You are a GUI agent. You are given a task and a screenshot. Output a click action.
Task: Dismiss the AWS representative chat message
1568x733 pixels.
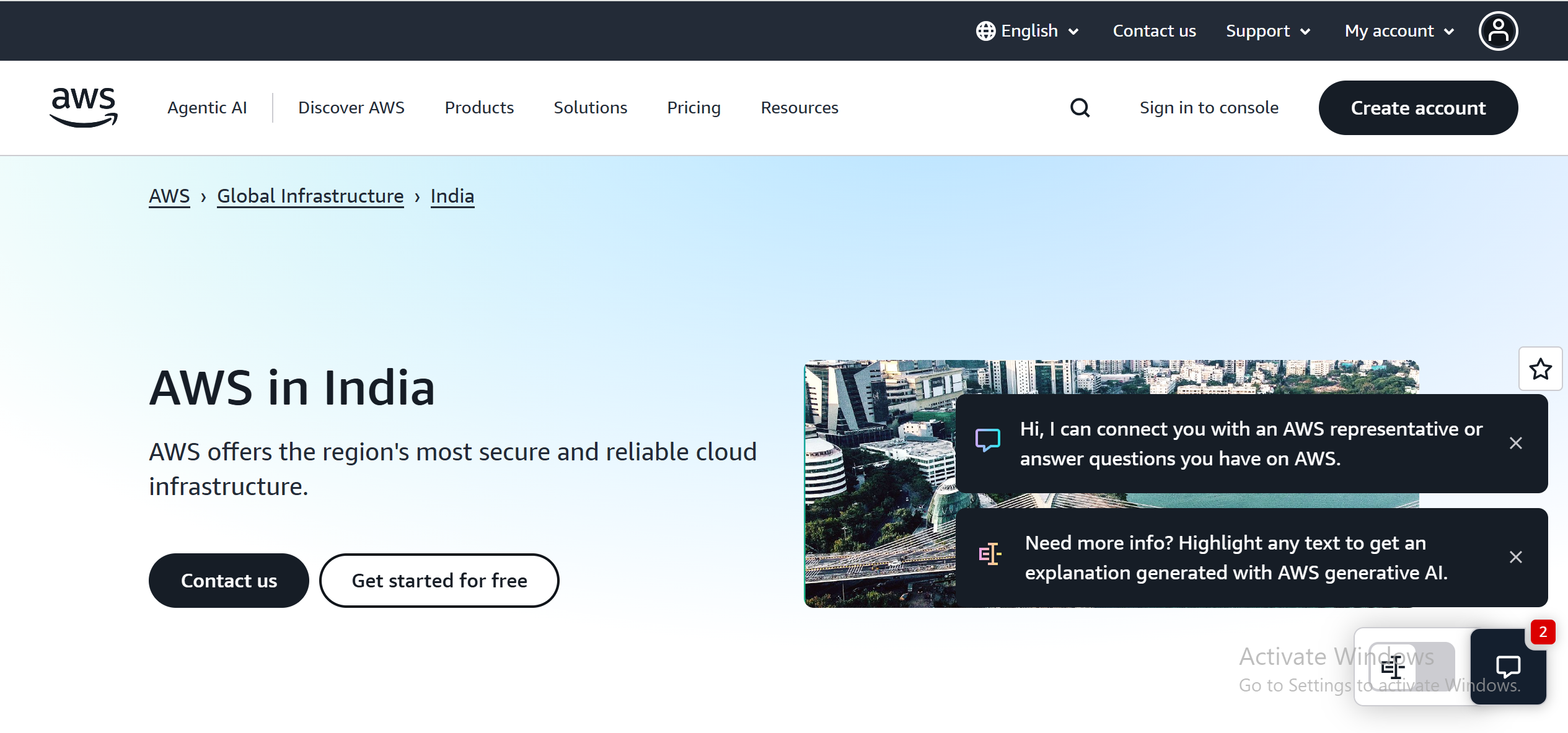1515,443
